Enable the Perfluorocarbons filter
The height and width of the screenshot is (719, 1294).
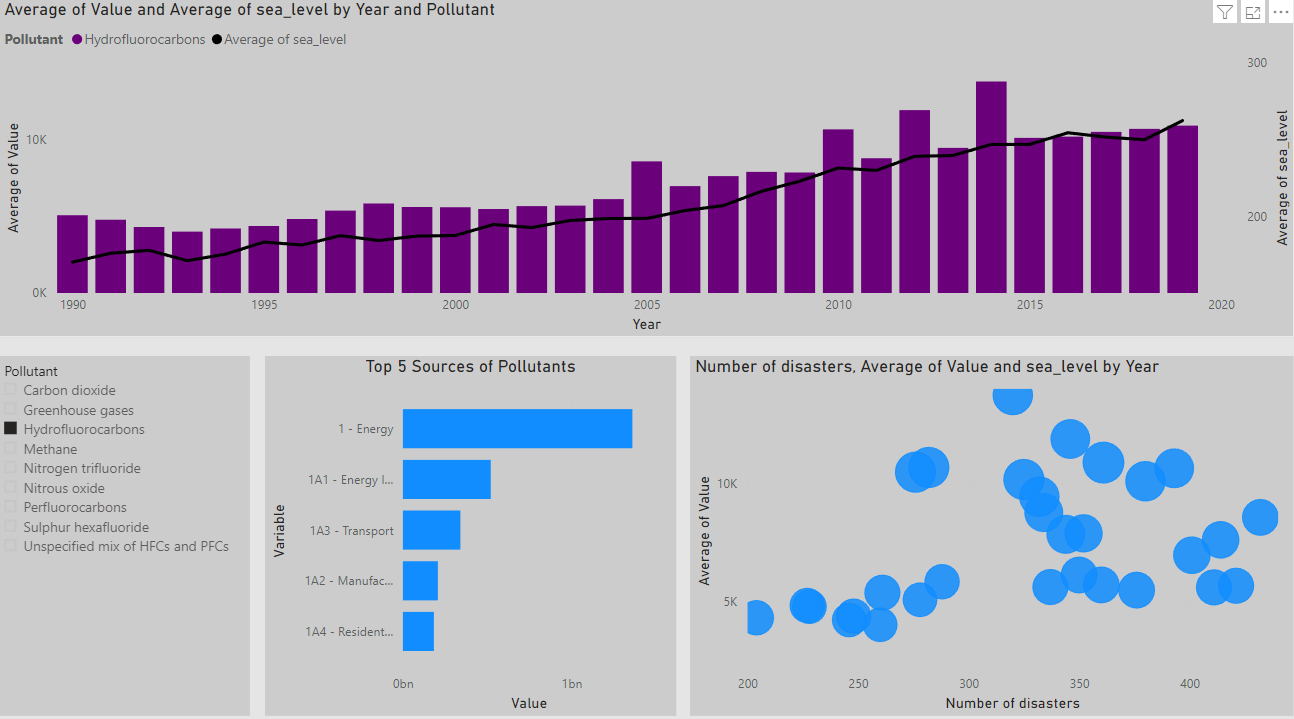12,507
